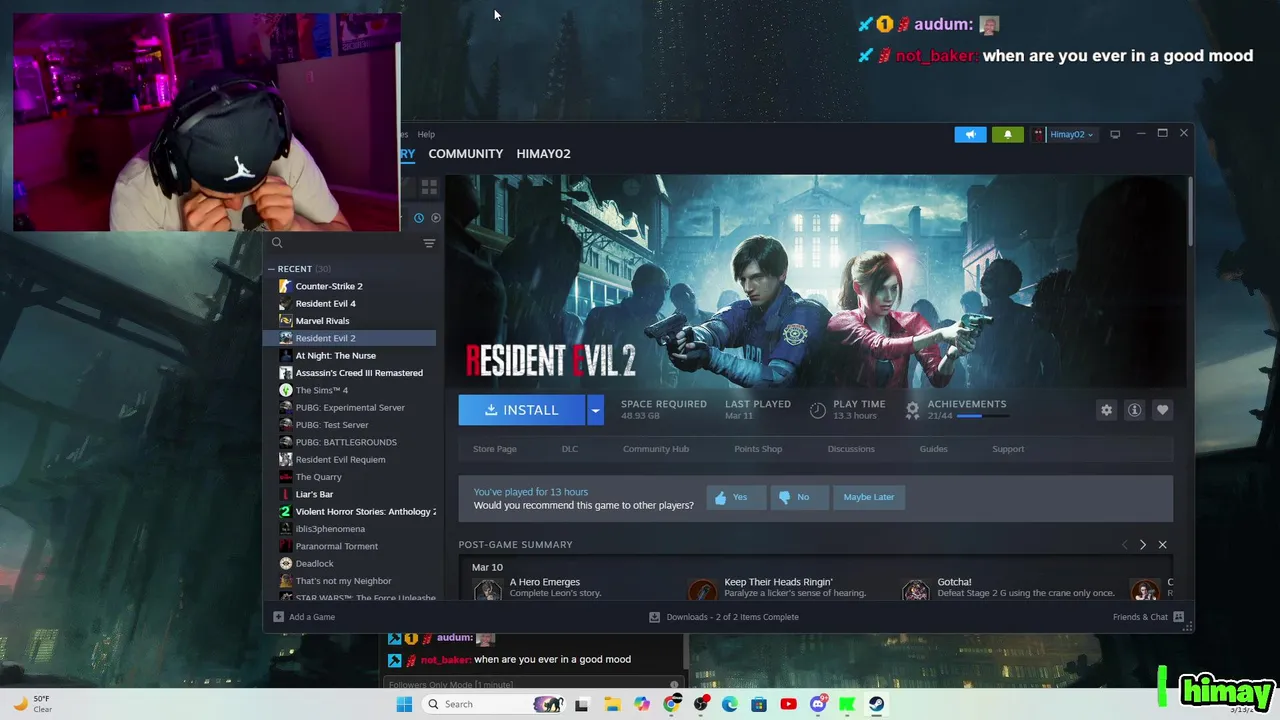Click the game page vertical scrollbar
The image size is (1280, 720).
click(1190, 211)
